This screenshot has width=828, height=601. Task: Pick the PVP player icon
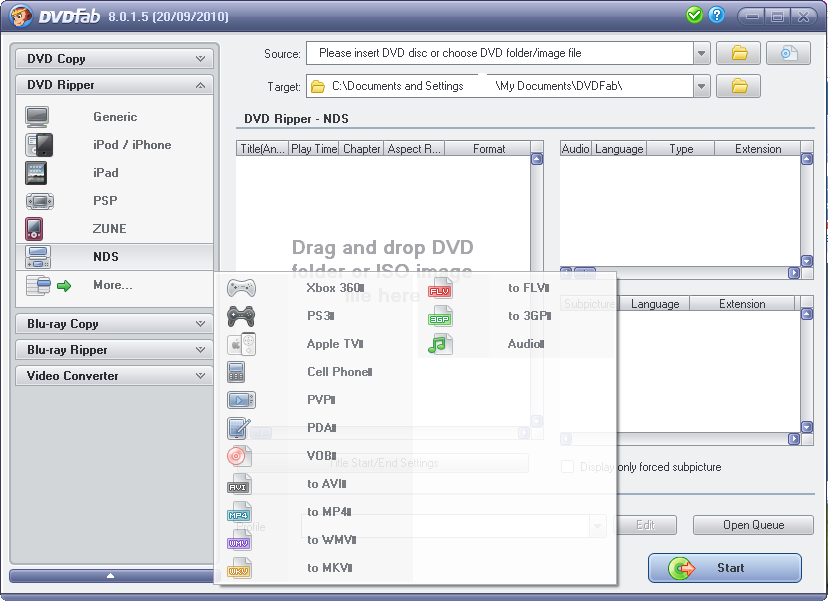pyautogui.click(x=241, y=400)
